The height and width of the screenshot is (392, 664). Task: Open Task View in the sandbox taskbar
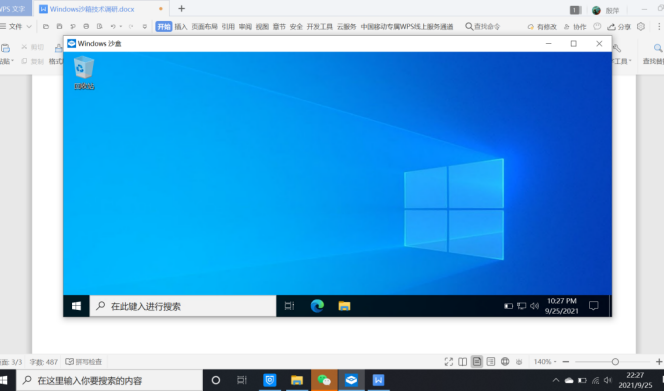(x=289, y=306)
